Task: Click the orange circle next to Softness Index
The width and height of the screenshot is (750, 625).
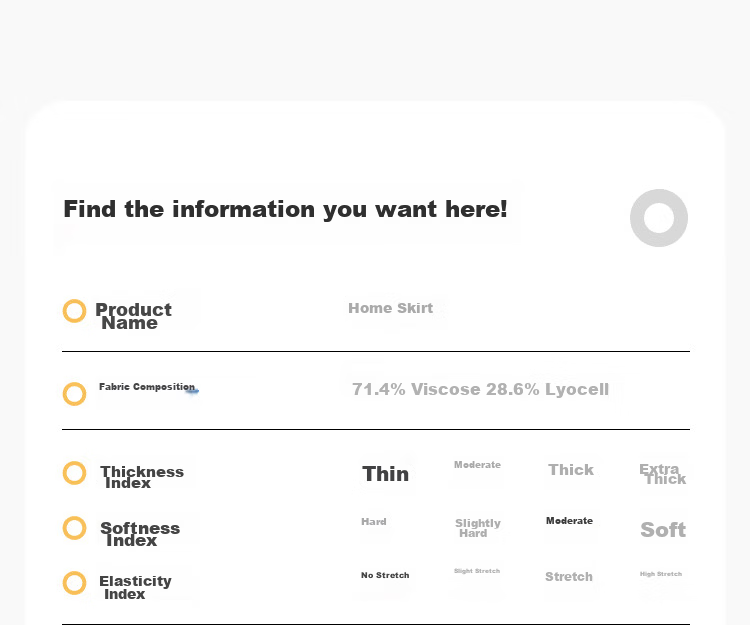Action: pos(75,528)
